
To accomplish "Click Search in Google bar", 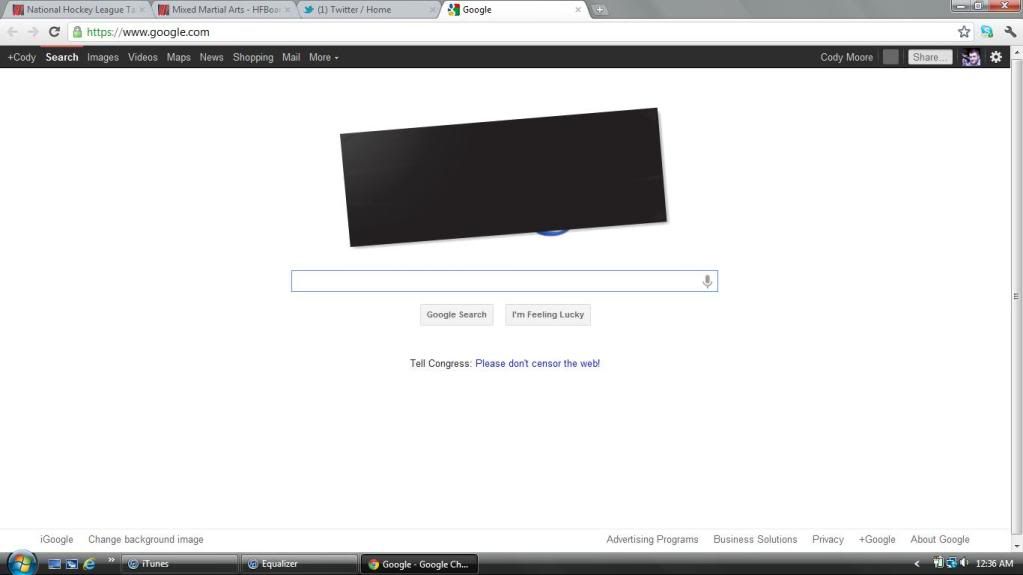I will pos(62,57).
